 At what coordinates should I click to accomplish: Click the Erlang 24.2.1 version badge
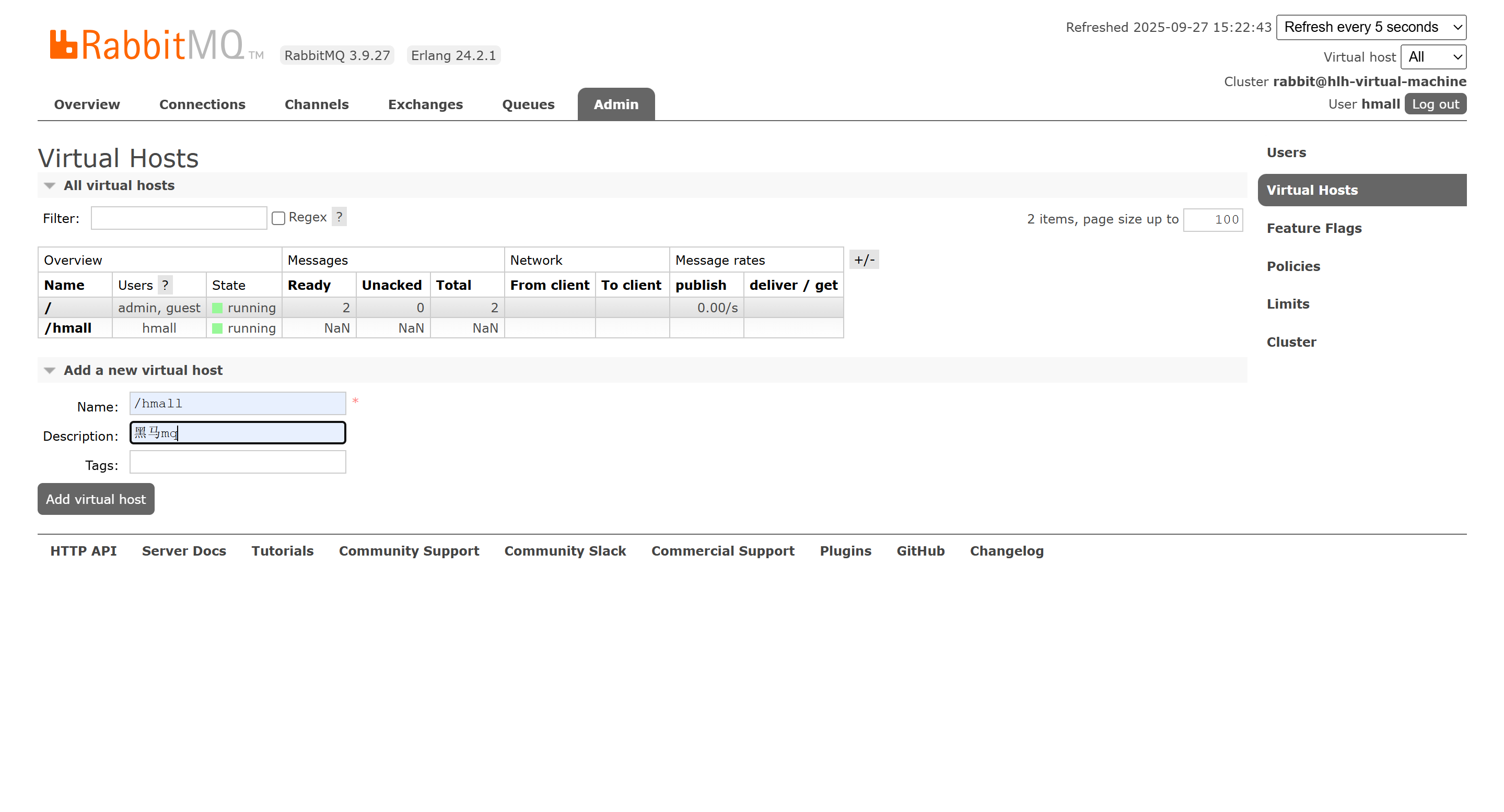click(x=453, y=55)
